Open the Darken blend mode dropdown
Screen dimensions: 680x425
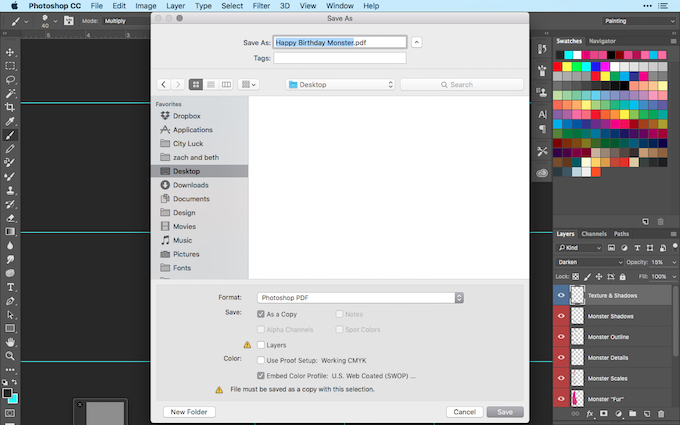click(x=589, y=262)
